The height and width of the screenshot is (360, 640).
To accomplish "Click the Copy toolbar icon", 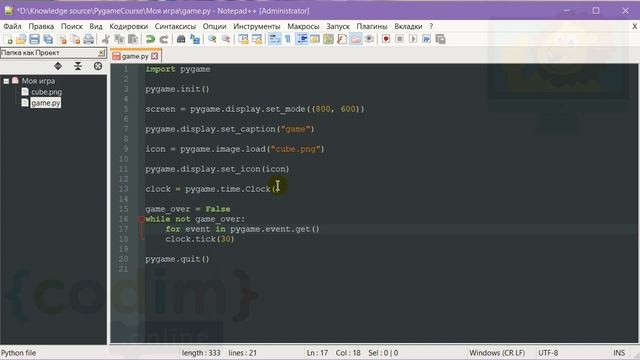I will tap(119, 39).
